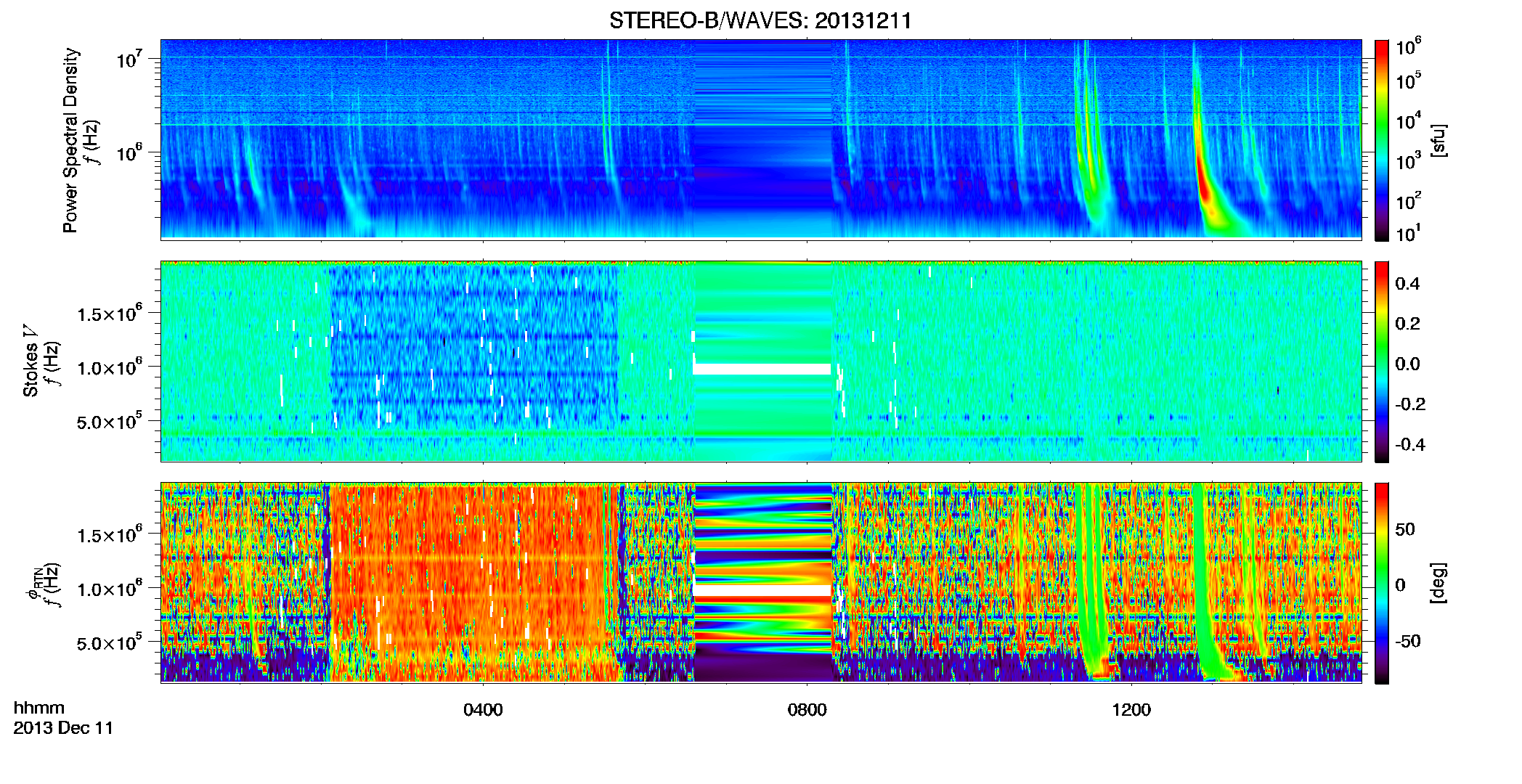Image resolution: width=1522 pixels, height=784 pixels.
Task: Click the 10^7 frequency tick label
Action: point(129,59)
